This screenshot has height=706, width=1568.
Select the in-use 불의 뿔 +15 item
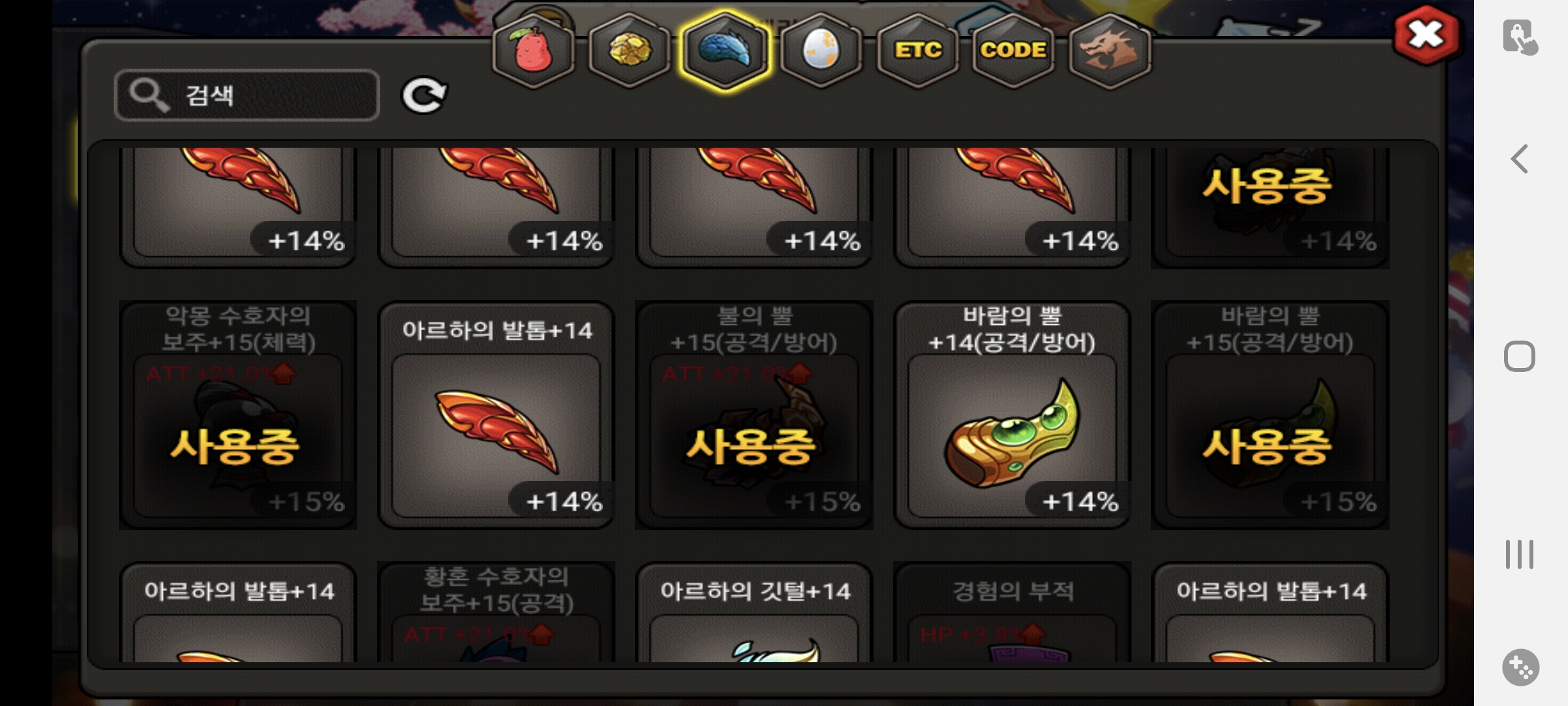754,414
